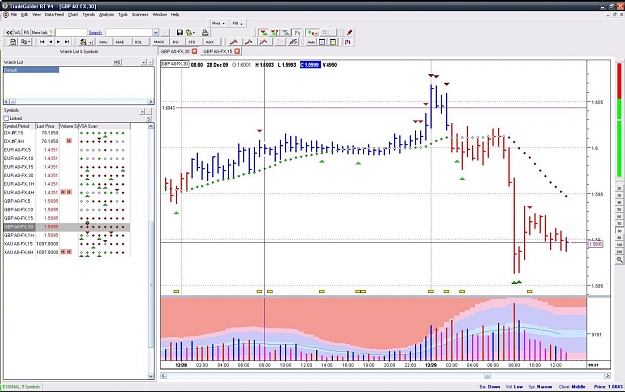The height and width of the screenshot is (392, 625).
Task: Click the first red trend line tool icon
Action: click(234, 41)
